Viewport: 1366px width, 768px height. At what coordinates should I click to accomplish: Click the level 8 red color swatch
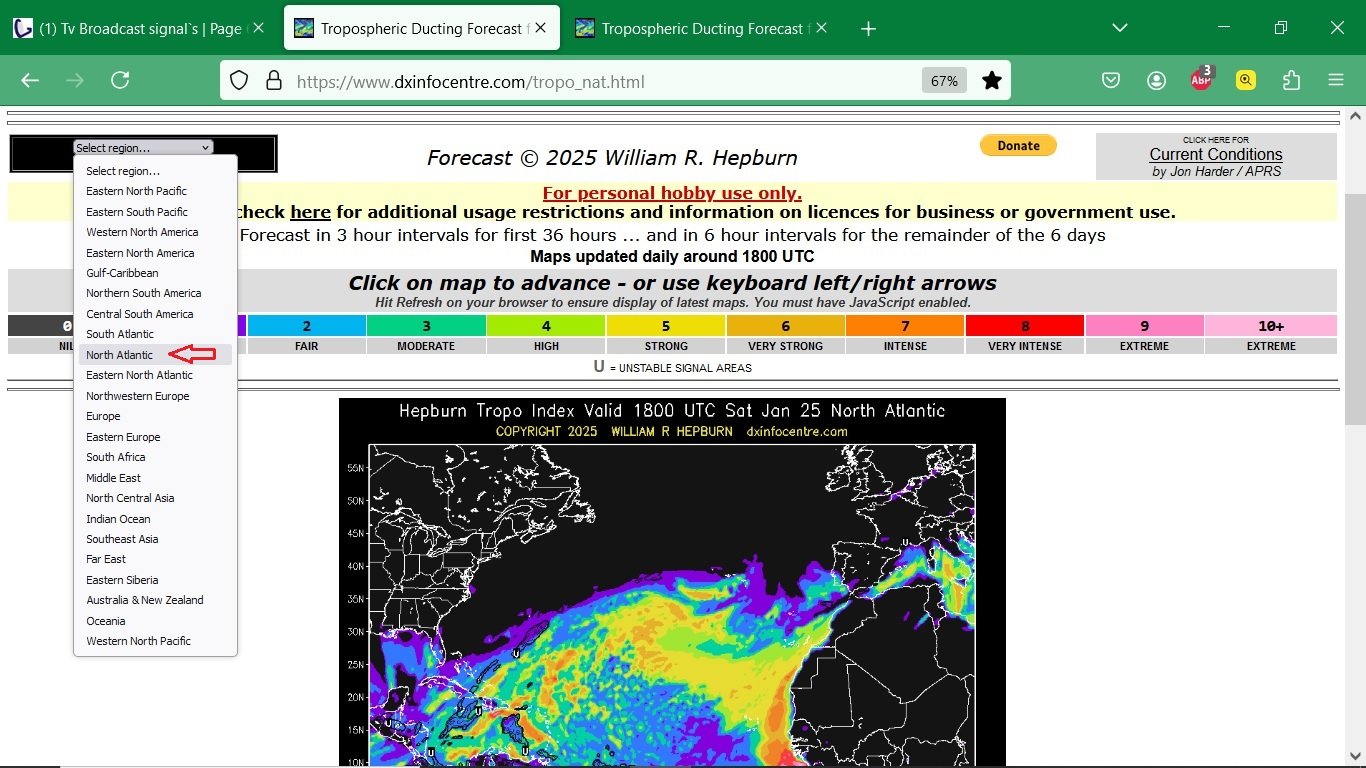pos(1025,326)
